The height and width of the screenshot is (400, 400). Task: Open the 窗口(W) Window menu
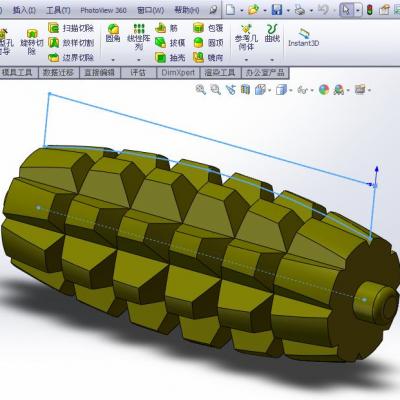click(x=151, y=10)
